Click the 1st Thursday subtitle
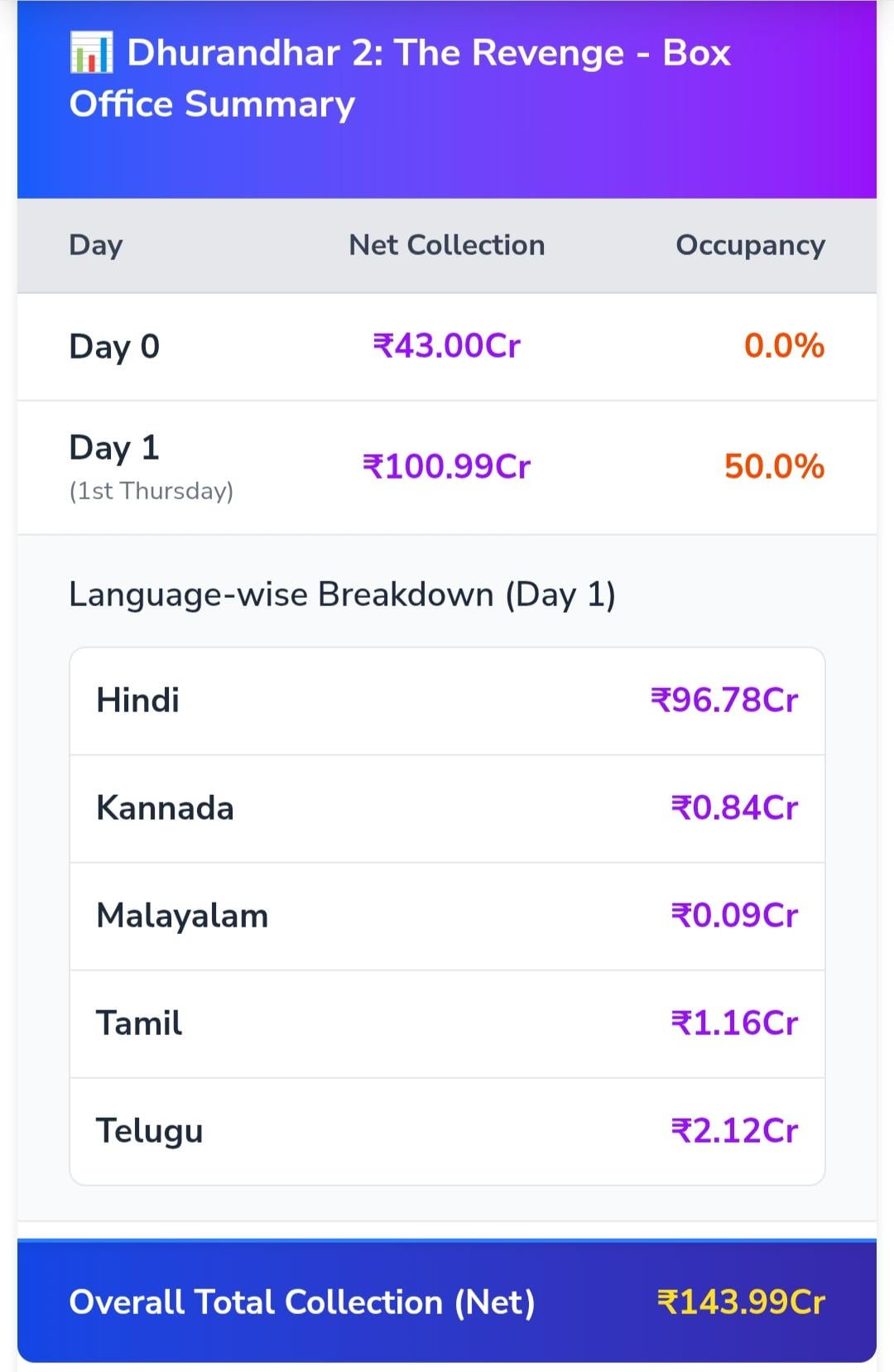Image resolution: width=894 pixels, height=1372 pixels. point(151,491)
